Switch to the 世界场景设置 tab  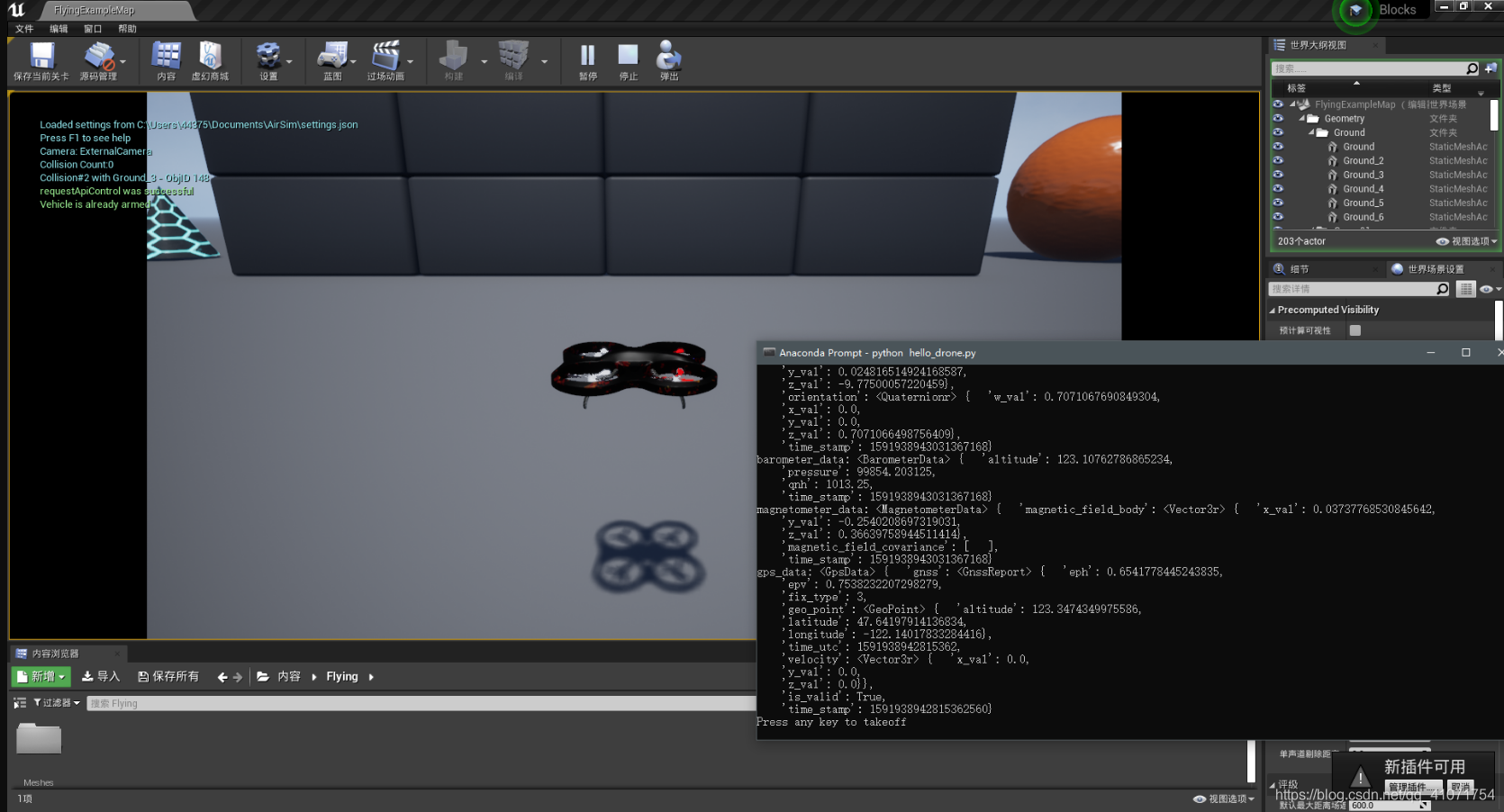coord(1436,268)
